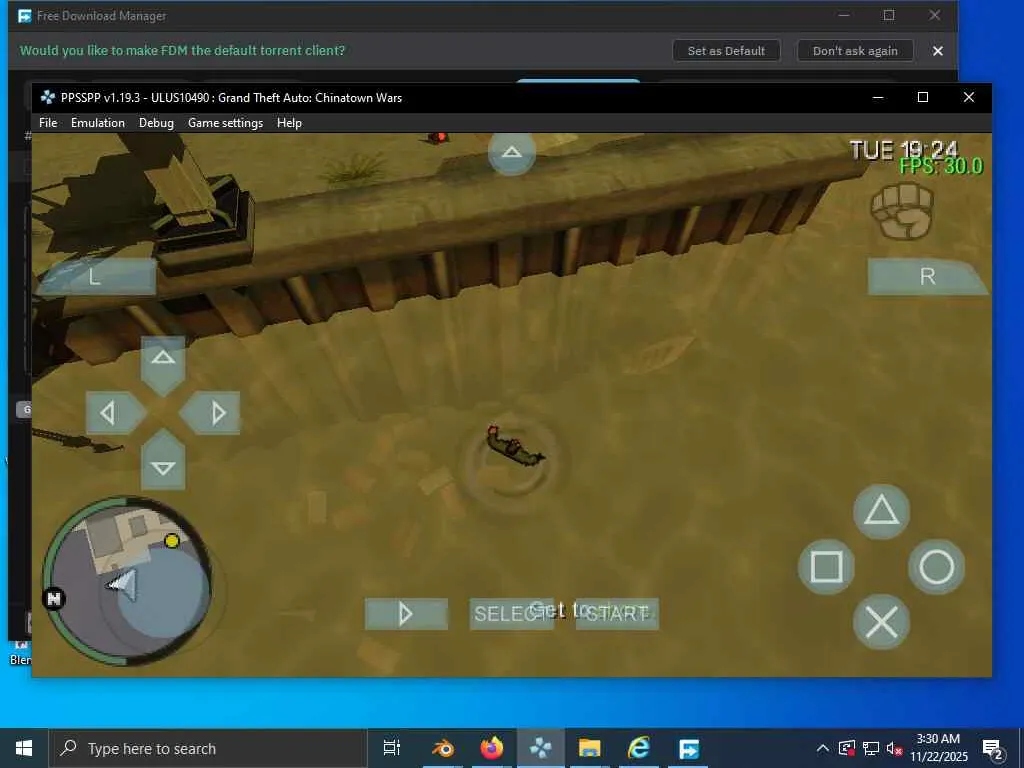Open the notification center icon
1024x768 pixels.
tap(993, 749)
